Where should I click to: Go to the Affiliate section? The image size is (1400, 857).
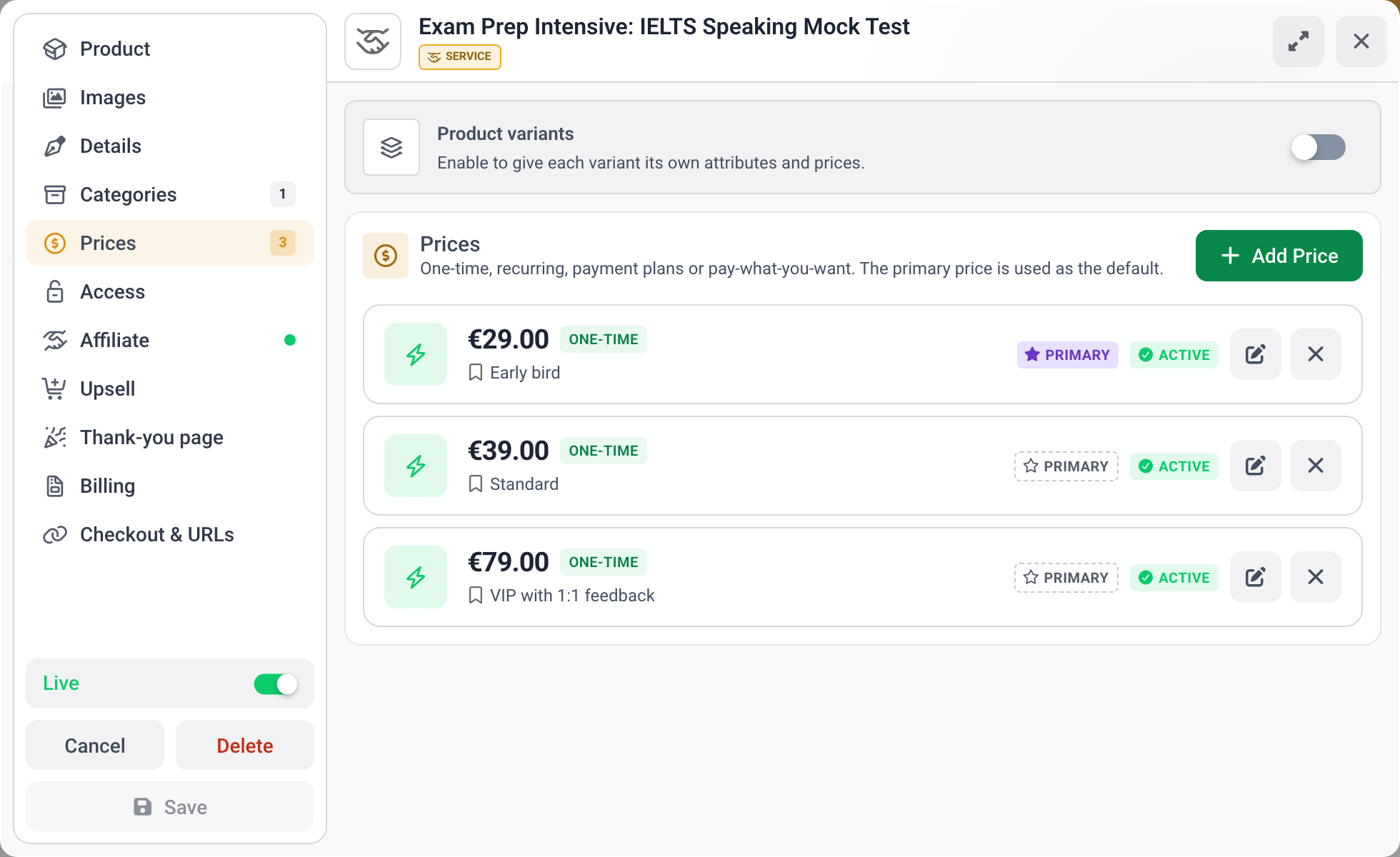pos(170,340)
